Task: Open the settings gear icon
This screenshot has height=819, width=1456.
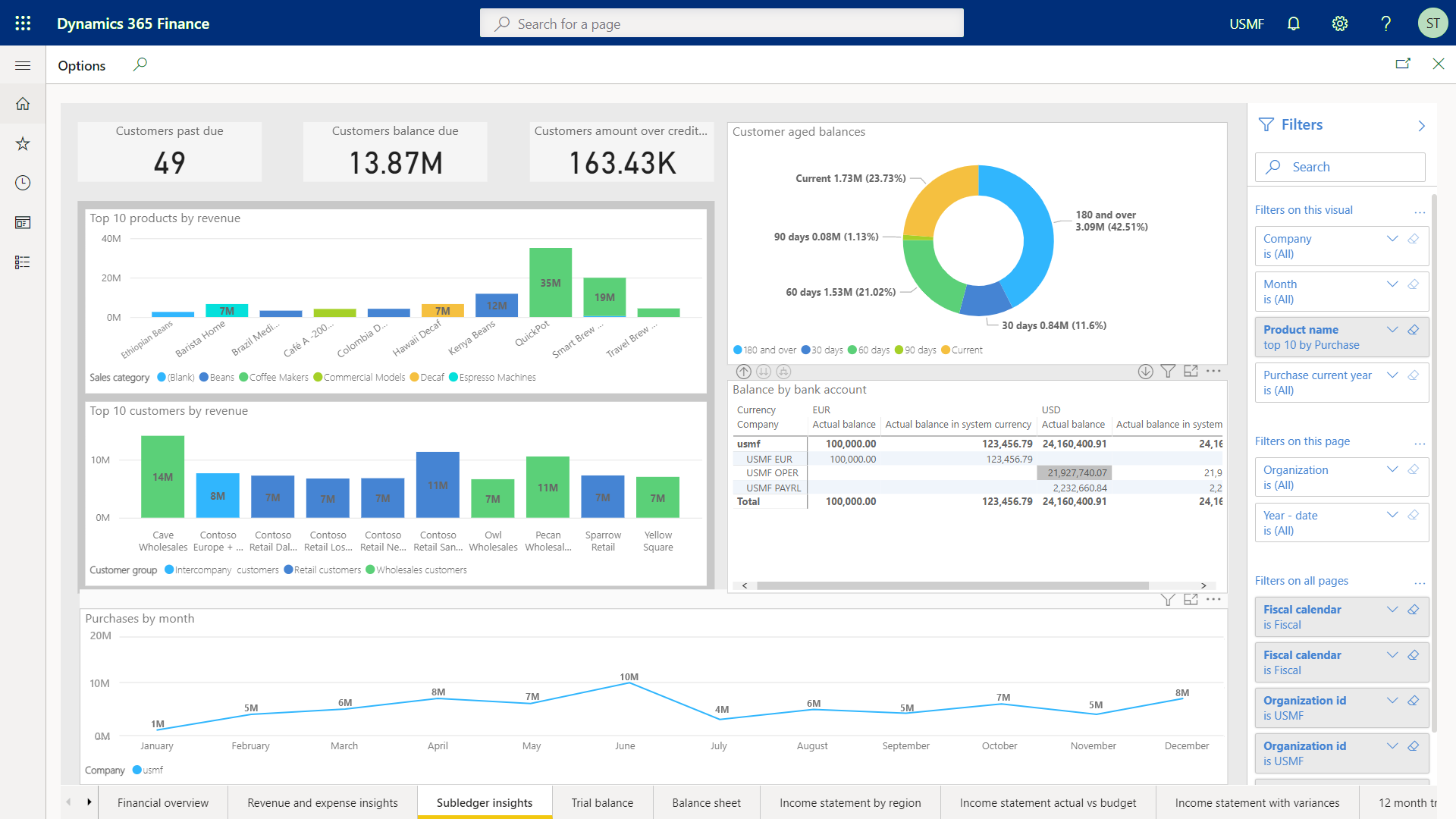Action: click(1340, 24)
